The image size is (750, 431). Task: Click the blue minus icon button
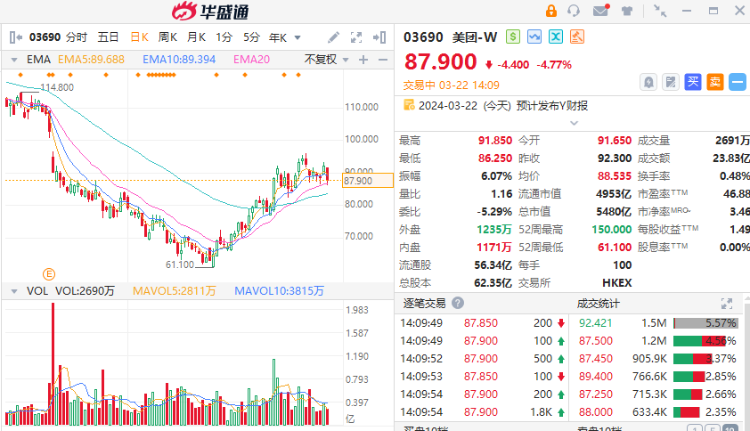point(738,82)
